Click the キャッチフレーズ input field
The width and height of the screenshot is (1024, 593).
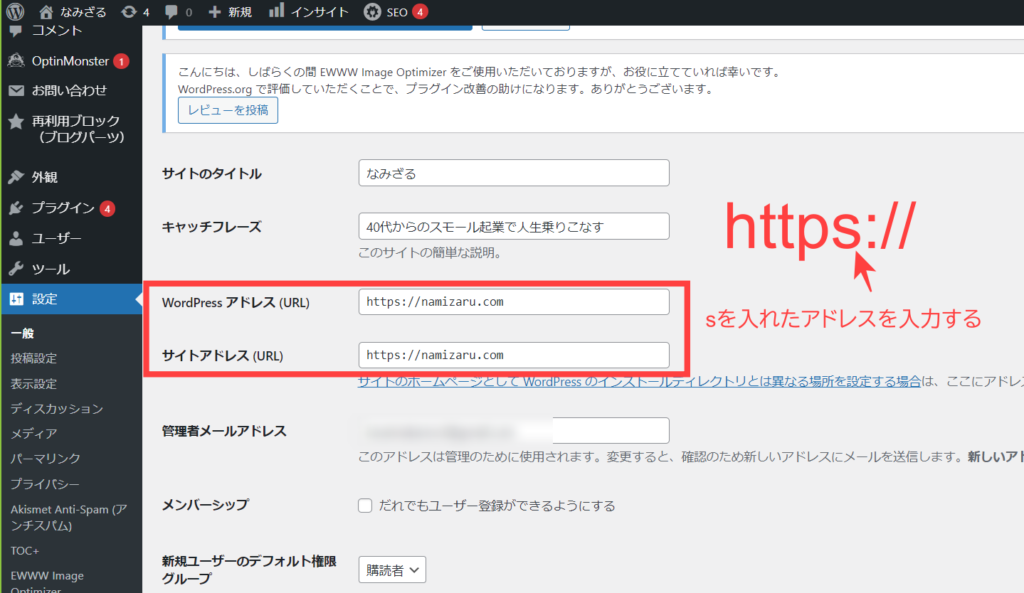point(514,226)
